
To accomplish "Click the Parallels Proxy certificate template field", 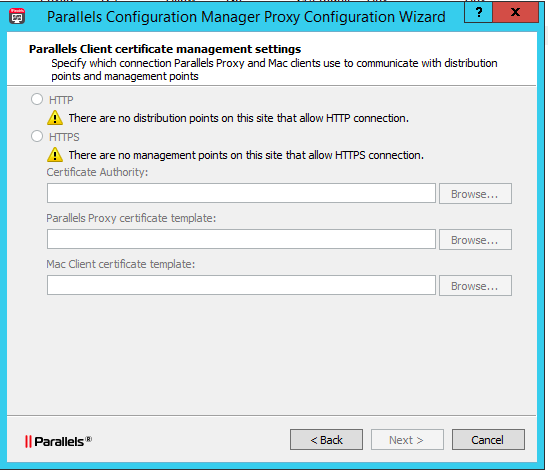I will click(241, 239).
